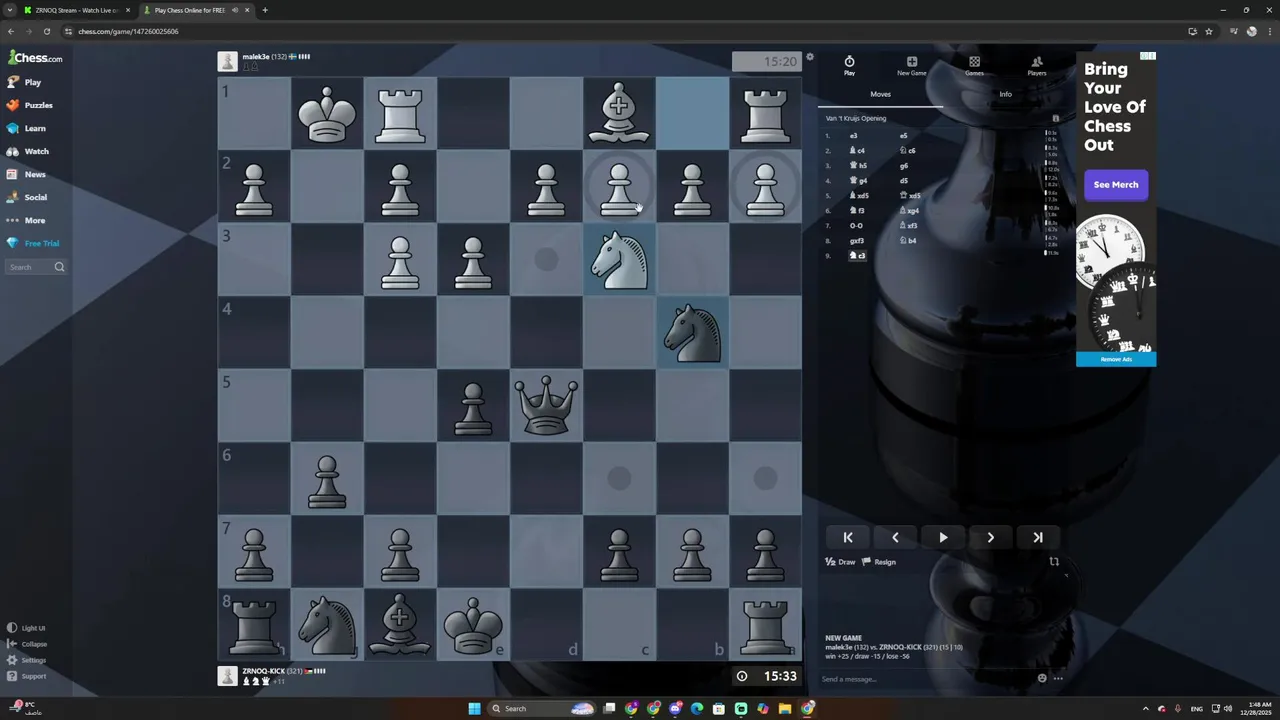Click malek3e player avatar

click(x=228, y=62)
